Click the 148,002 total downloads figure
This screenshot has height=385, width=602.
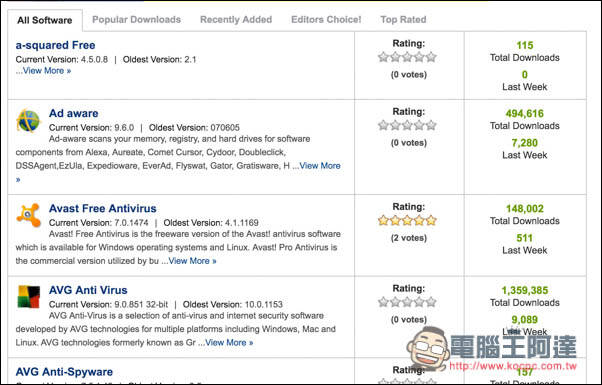tap(524, 209)
